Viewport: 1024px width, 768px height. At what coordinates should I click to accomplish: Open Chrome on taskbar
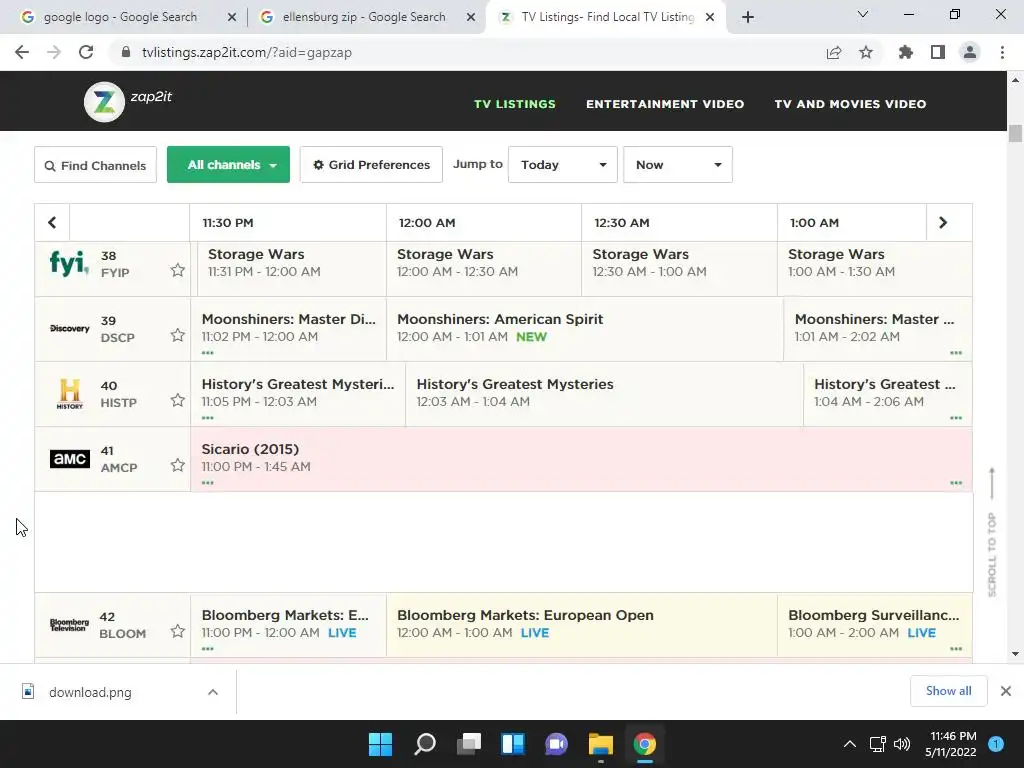[x=645, y=744]
